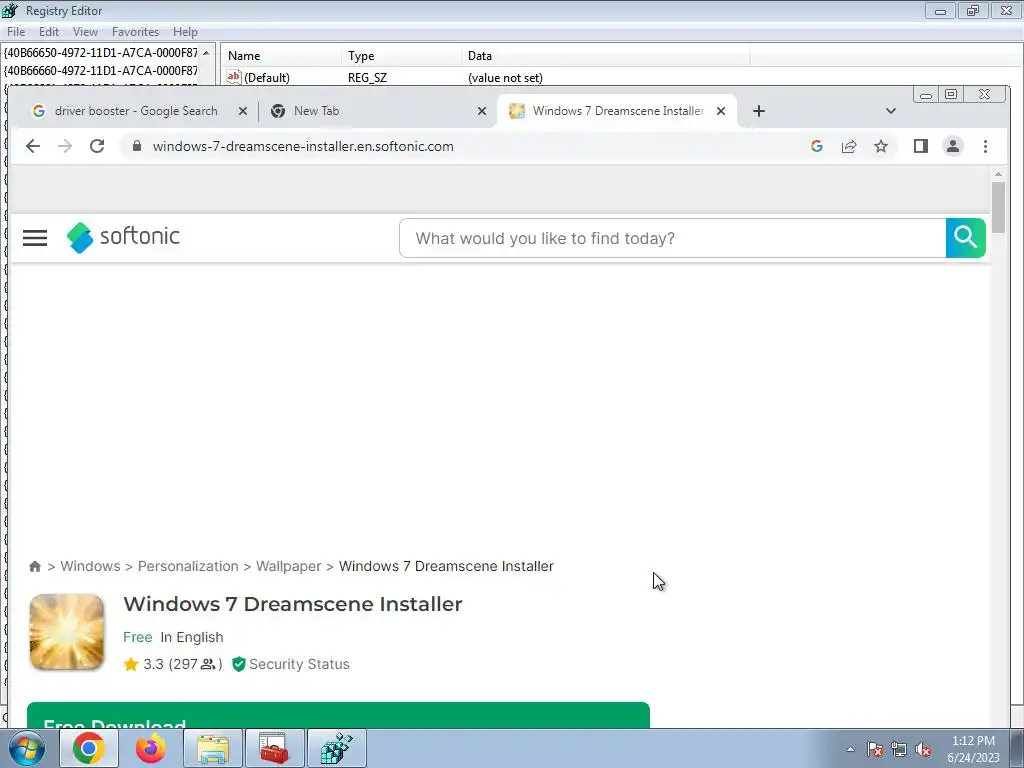Open Chrome's three-dot menu
Image resolution: width=1024 pixels, height=768 pixels.
985,146
